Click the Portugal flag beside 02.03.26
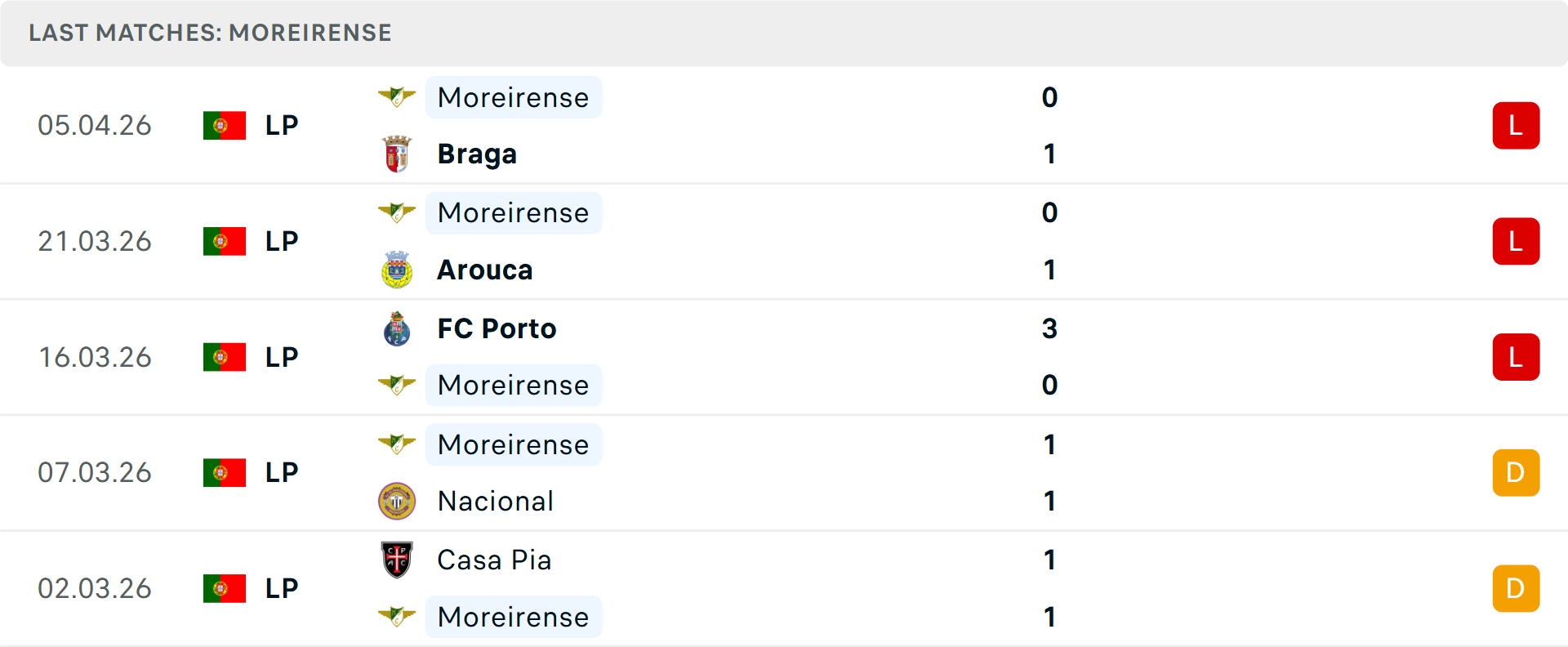Screen dimensions: 1568x647 [x=224, y=587]
